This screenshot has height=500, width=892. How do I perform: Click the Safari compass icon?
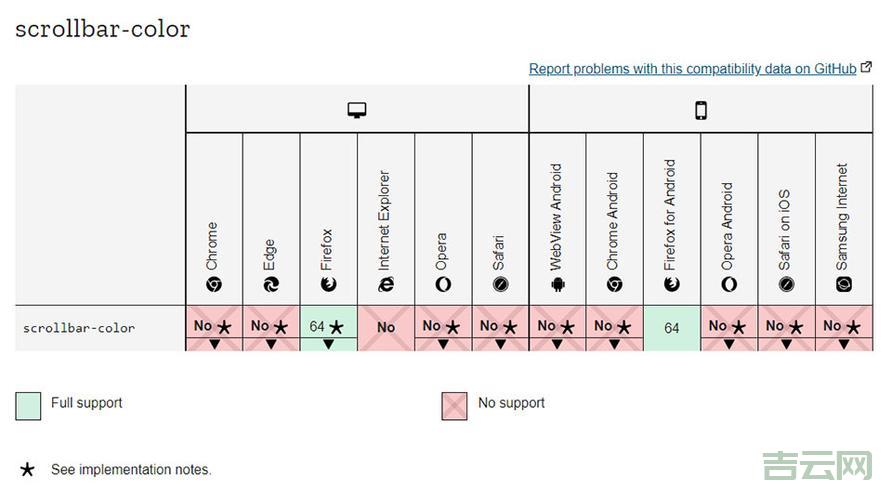point(500,285)
